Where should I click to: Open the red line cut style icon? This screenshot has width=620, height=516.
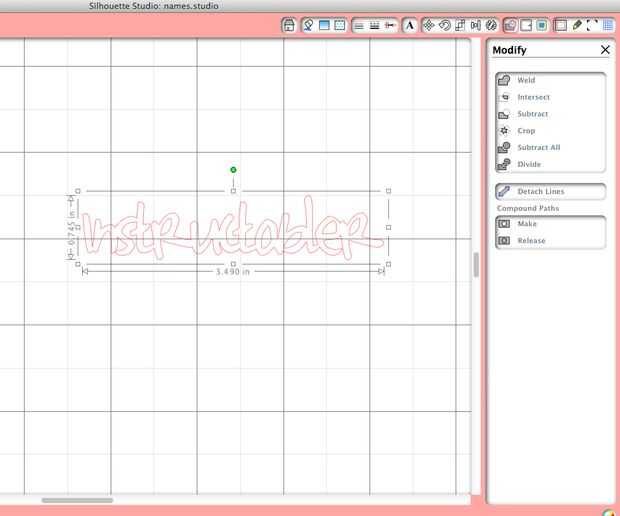[390, 26]
